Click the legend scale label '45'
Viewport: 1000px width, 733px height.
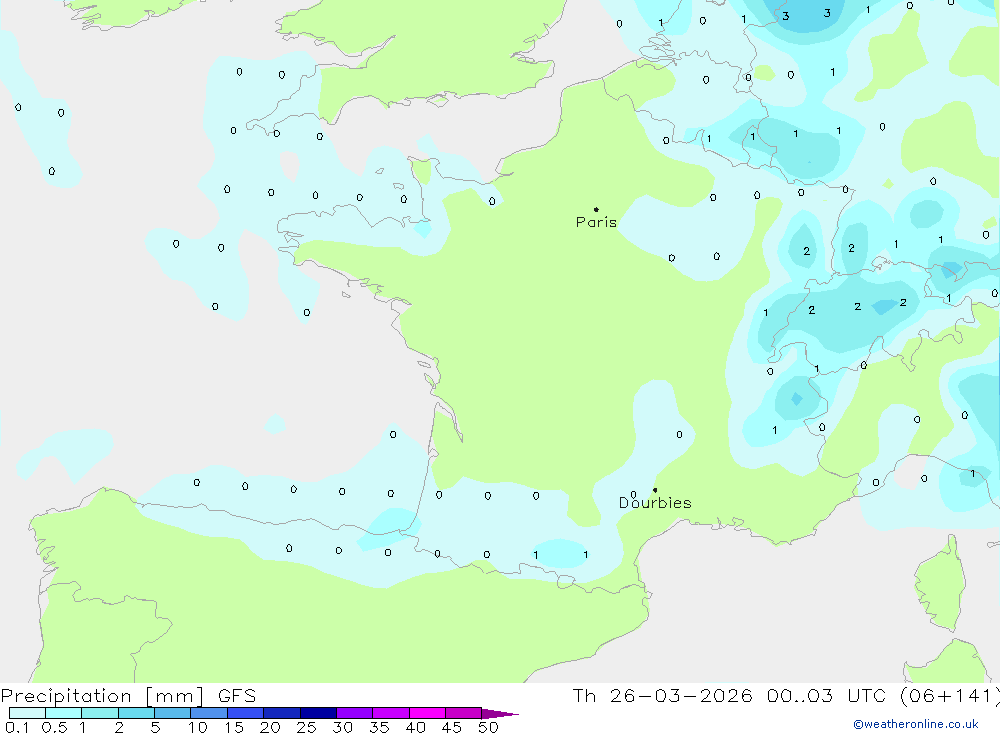(x=452, y=727)
